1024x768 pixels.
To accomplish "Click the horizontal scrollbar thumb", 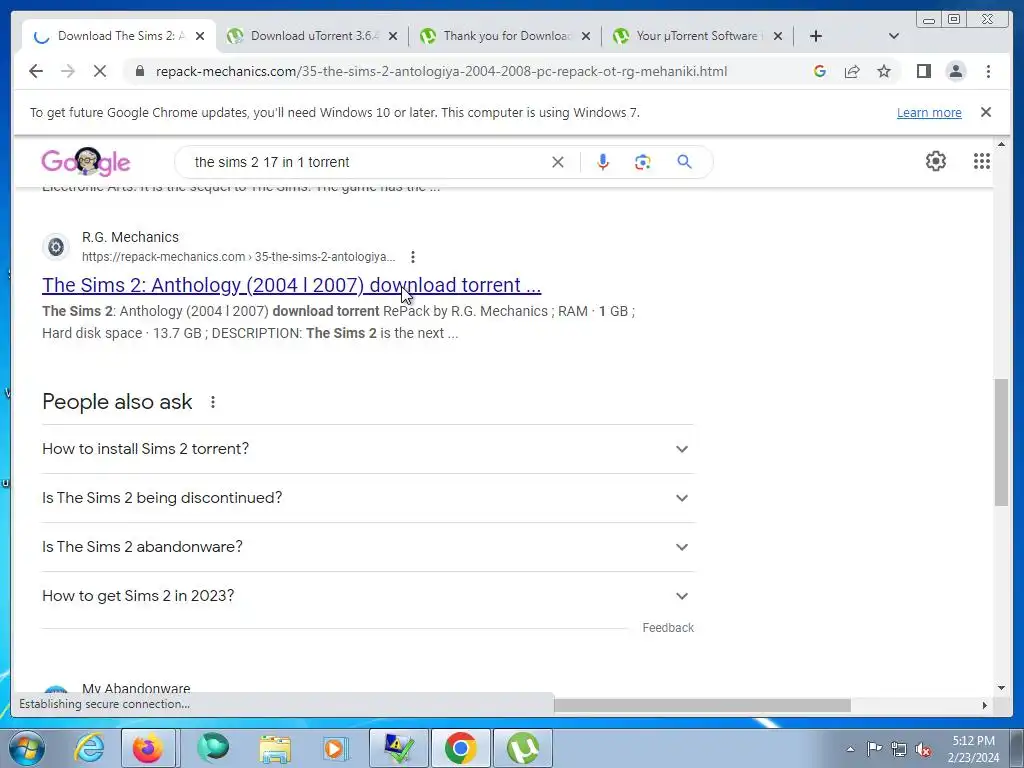I will (x=702, y=705).
